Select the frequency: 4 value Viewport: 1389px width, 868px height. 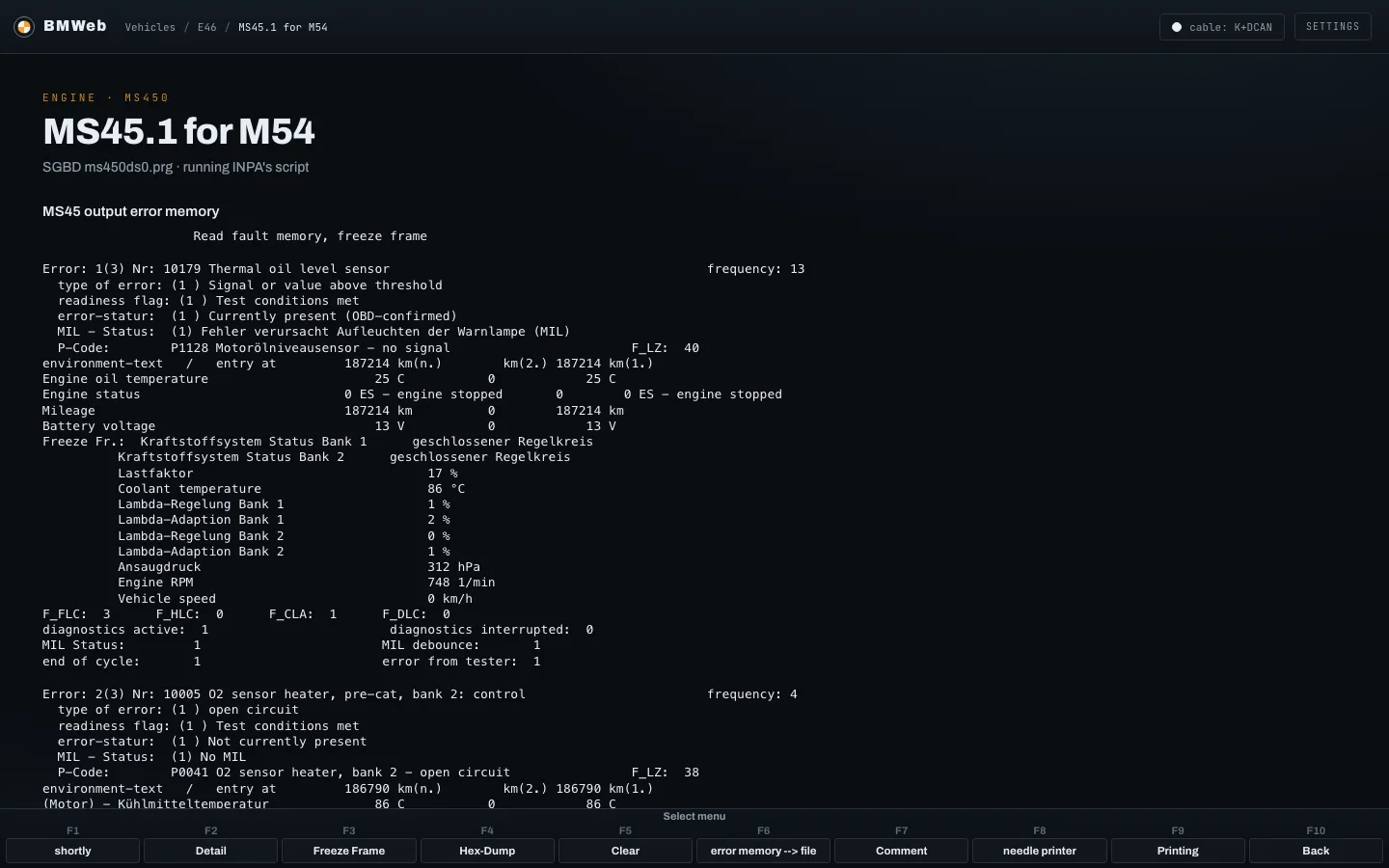point(752,694)
